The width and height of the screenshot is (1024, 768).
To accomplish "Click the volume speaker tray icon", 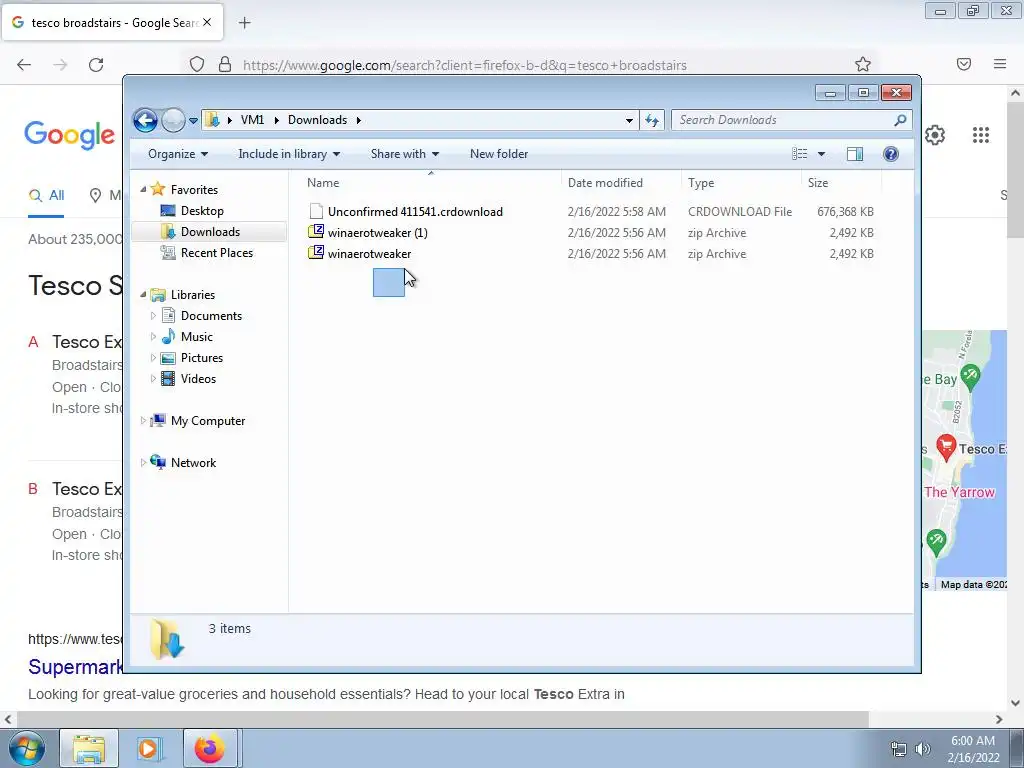I will (923, 748).
